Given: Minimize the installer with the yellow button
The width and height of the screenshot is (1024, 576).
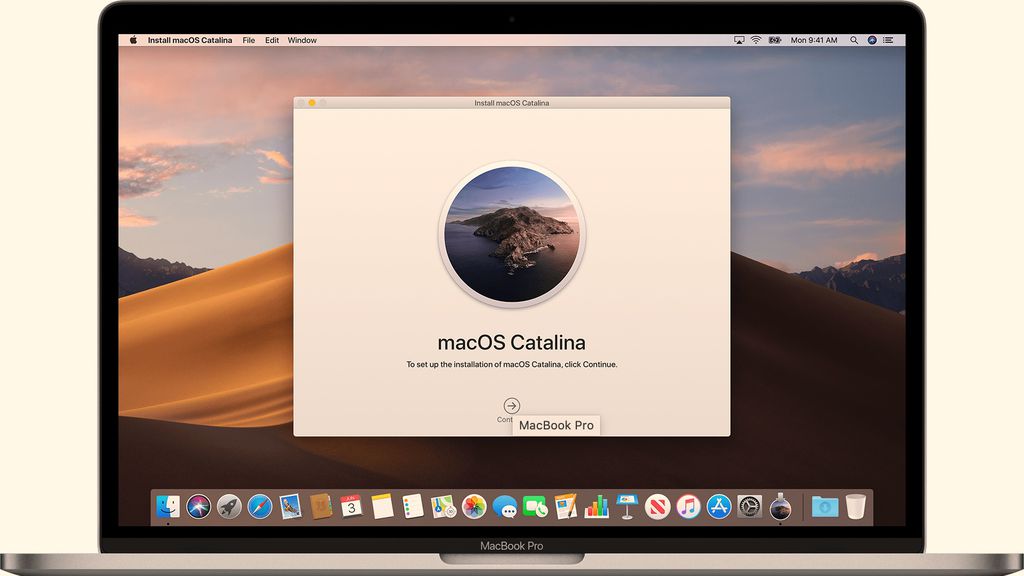Looking at the screenshot, I should (x=312, y=103).
